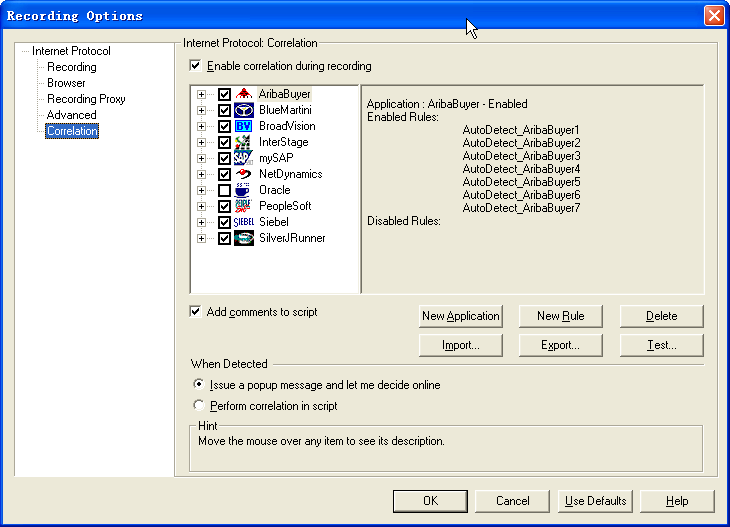Image resolution: width=730 pixels, height=527 pixels.
Task: Click the Oracle coffee cup icon
Action: [x=243, y=190]
